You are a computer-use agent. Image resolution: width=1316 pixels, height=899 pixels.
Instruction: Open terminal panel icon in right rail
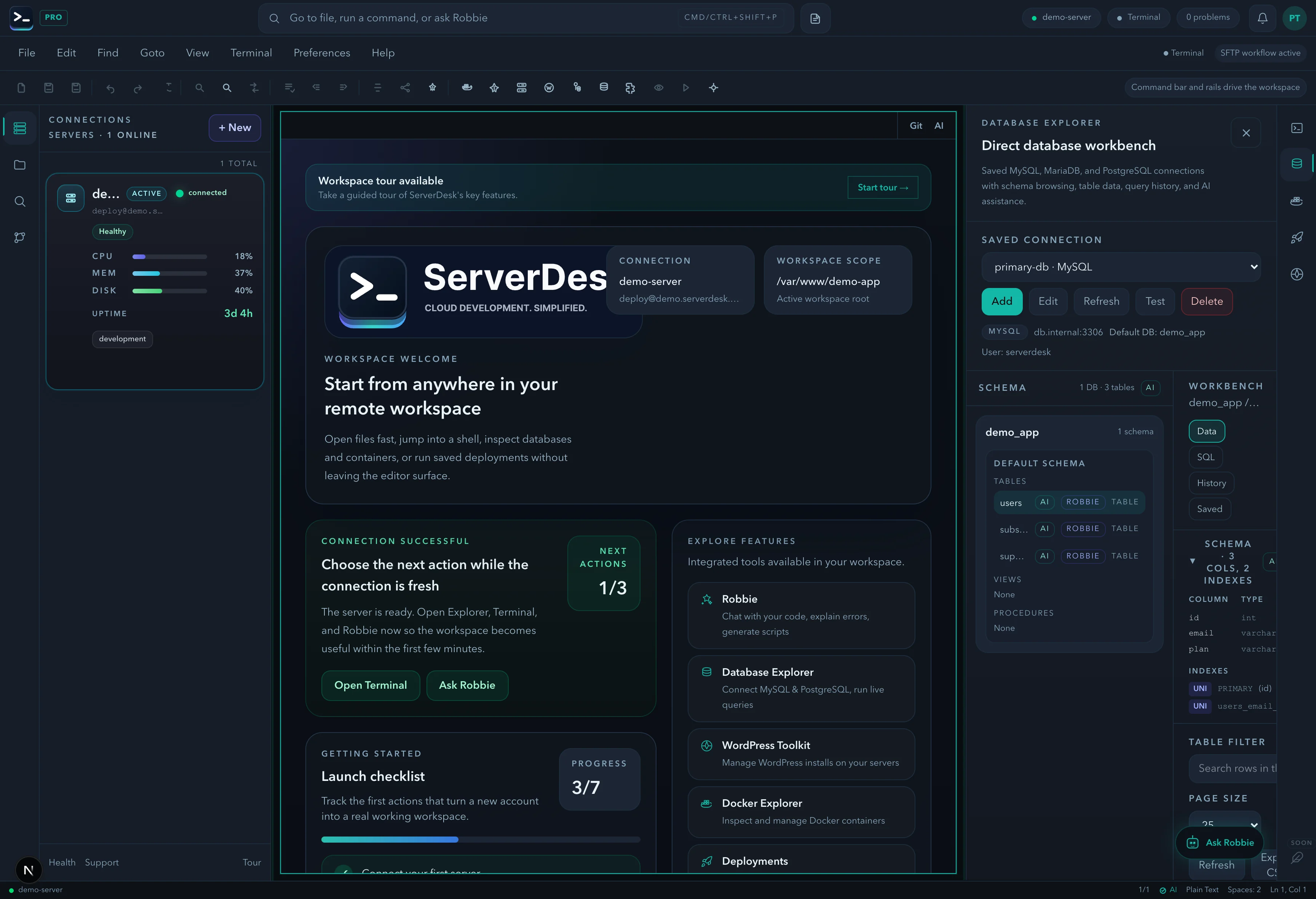coord(1297,128)
